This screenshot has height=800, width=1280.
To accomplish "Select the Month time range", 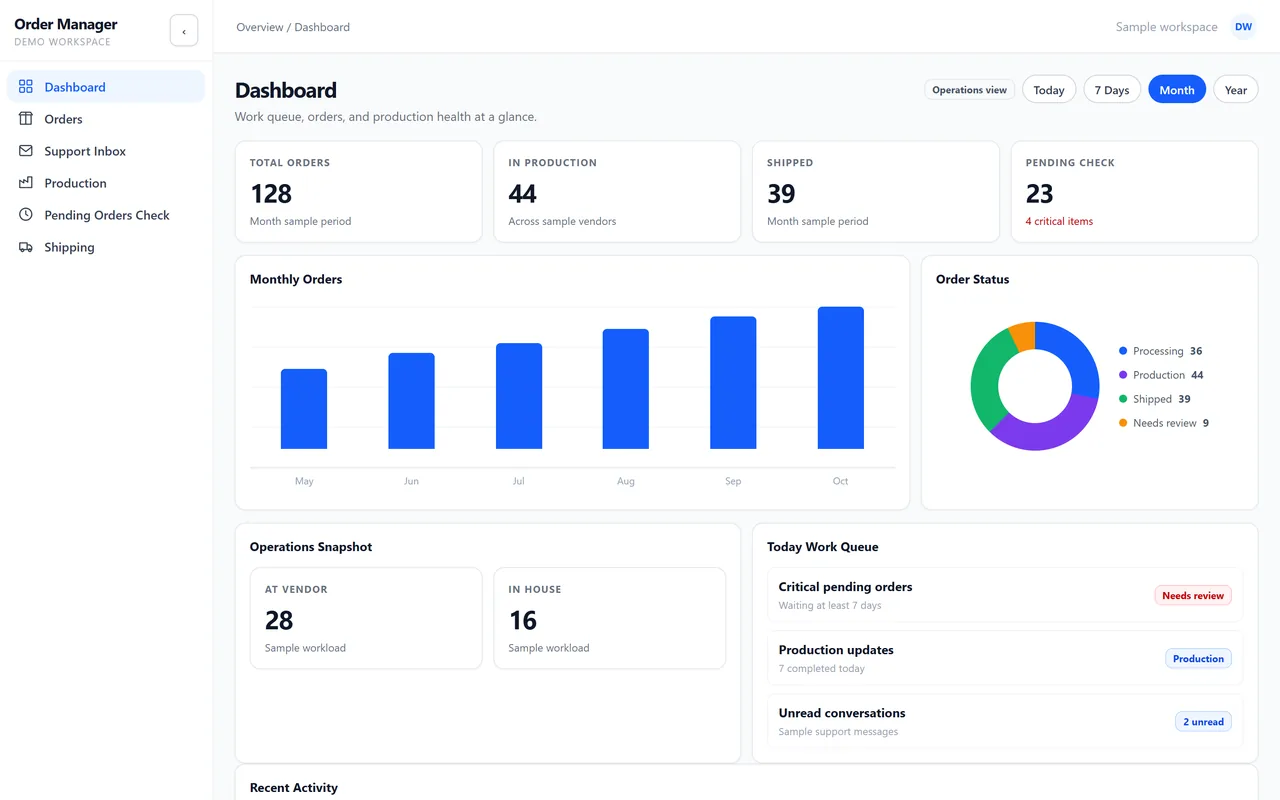I will pyautogui.click(x=1177, y=90).
